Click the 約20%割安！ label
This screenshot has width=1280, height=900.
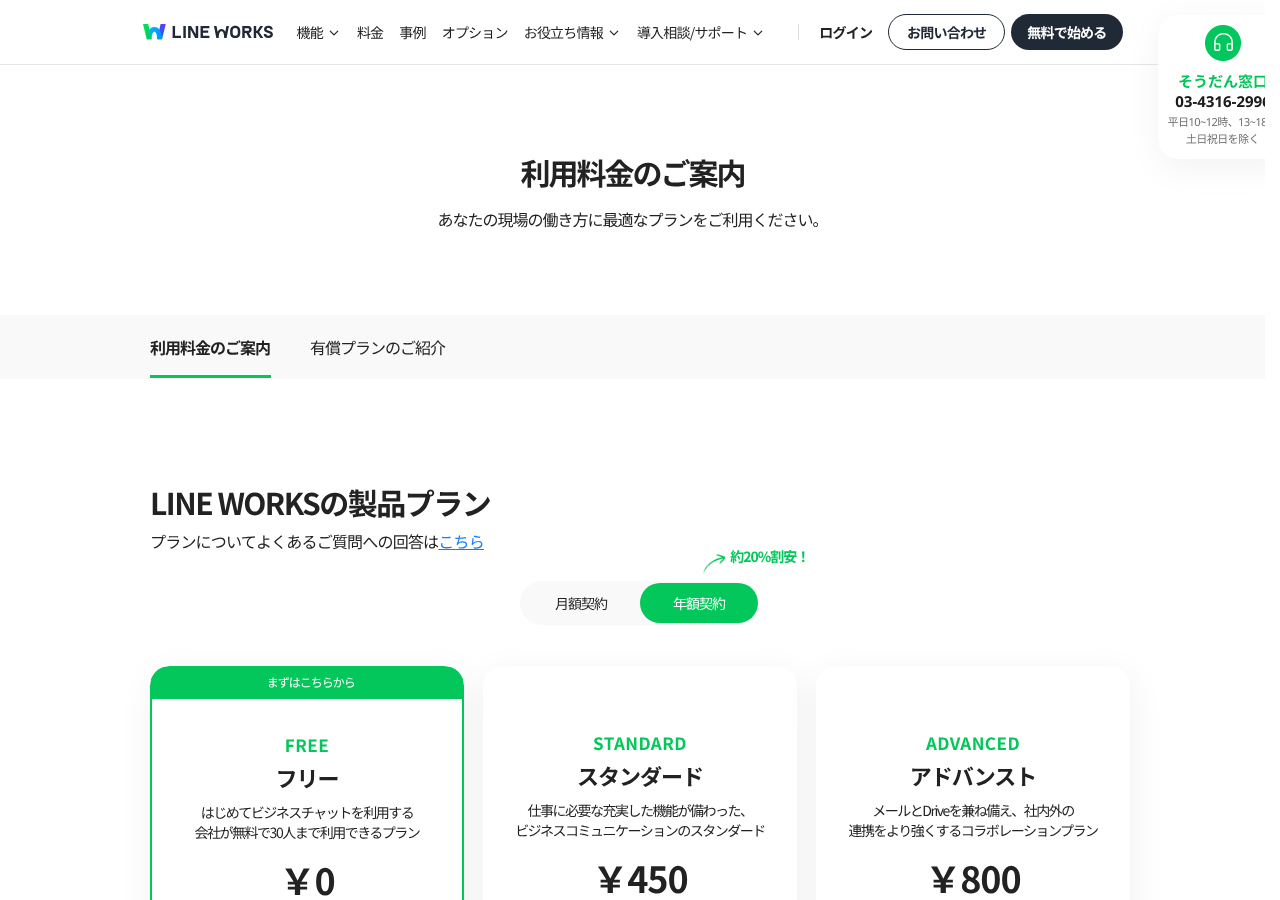pos(768,557)
